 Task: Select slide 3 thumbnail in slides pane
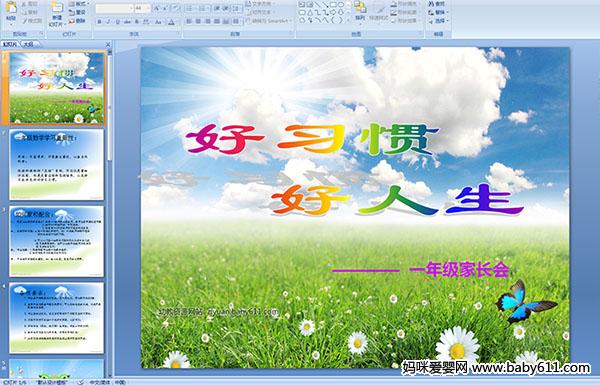[x=57, y=241]
